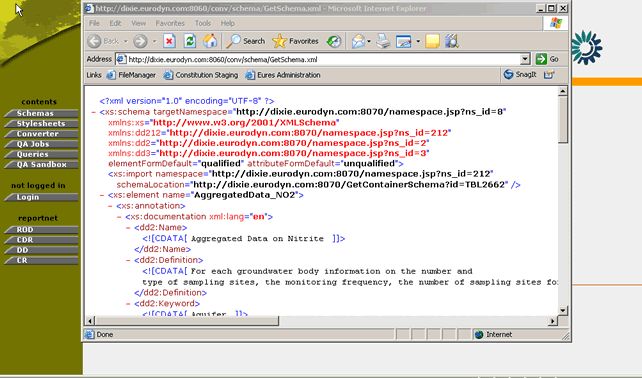Click the Login sidebar button
642x378 pixels.
(x=41, y=197)
